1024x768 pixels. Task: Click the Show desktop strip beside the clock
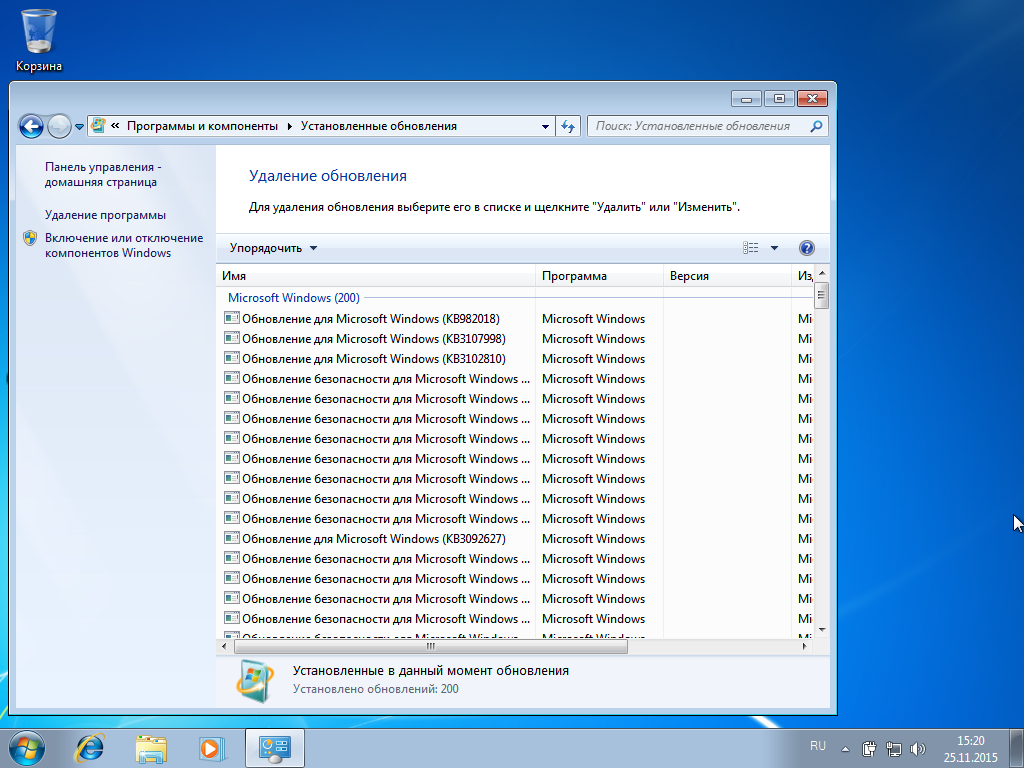tap(1017, 748)
